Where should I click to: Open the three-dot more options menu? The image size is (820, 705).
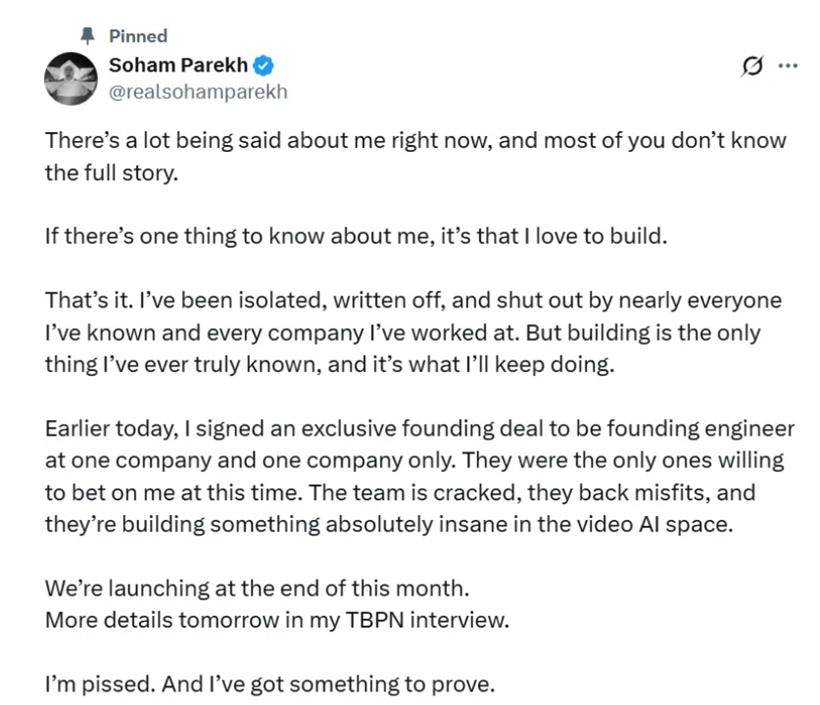(x=788, y=66)
